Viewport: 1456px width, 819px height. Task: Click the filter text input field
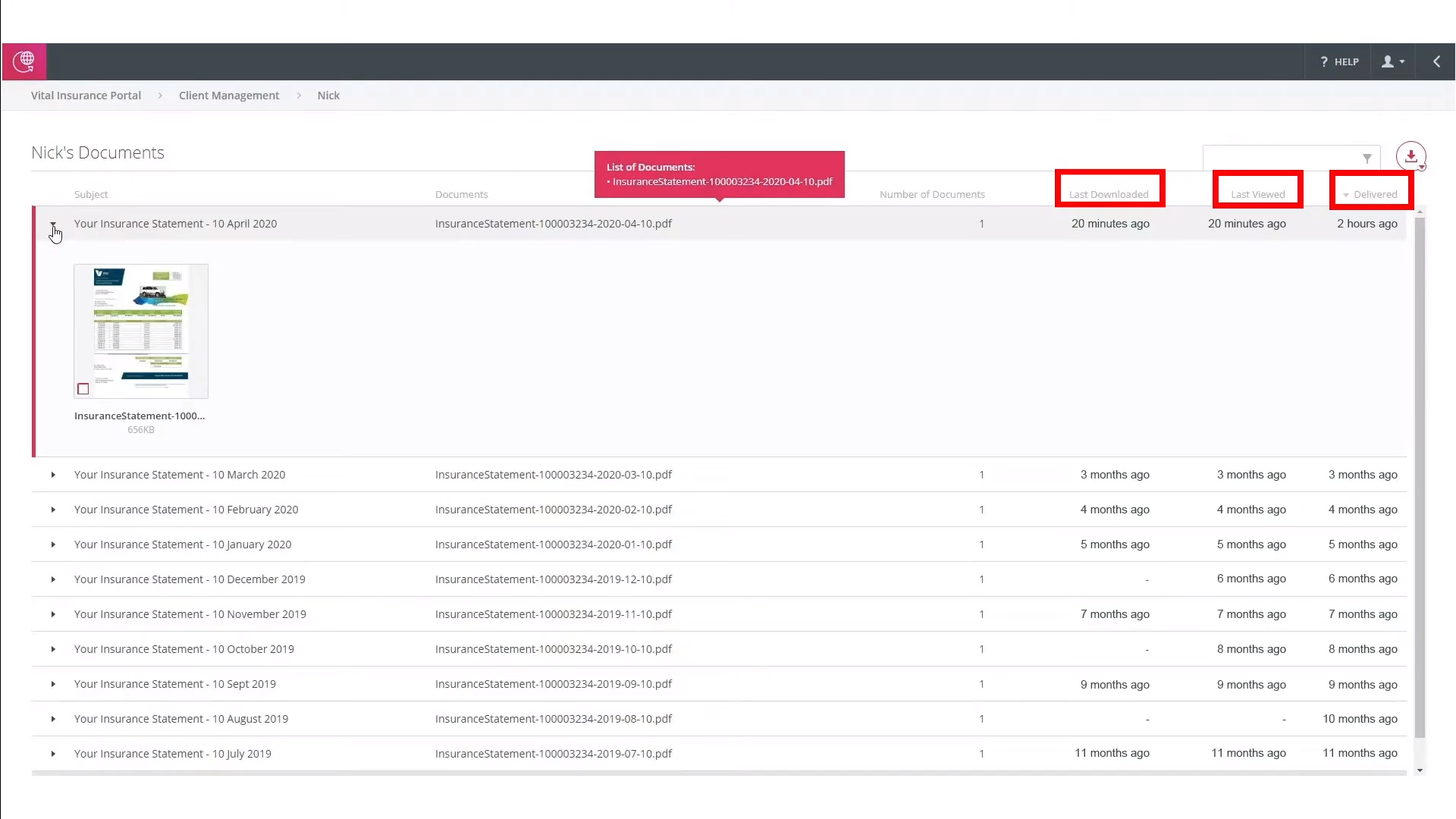pyautogui.click(x=1280, y=158)
